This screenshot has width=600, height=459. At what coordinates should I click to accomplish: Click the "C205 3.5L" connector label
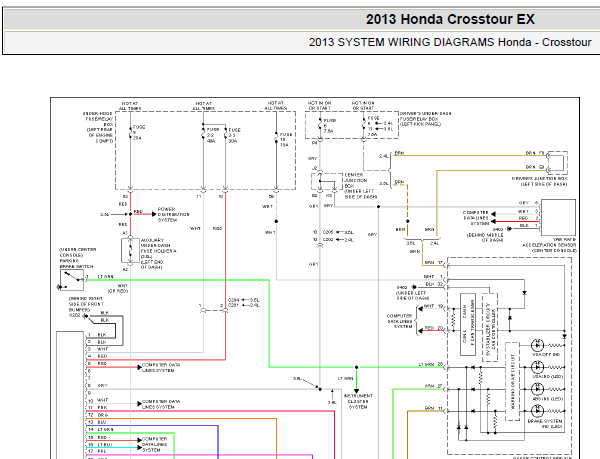tap(338, 232)
